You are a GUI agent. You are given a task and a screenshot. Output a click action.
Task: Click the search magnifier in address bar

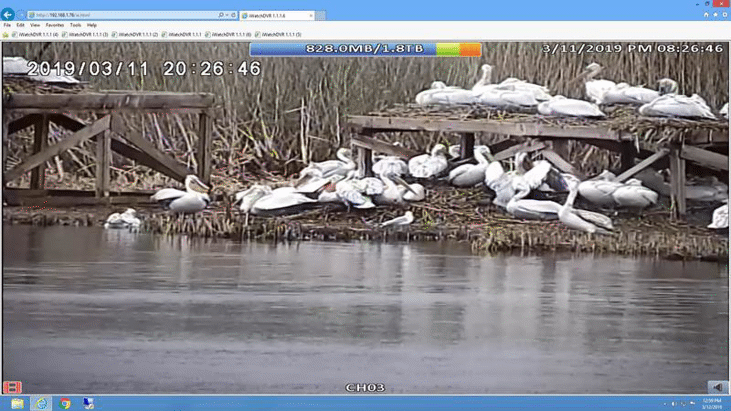click(221, 15)
